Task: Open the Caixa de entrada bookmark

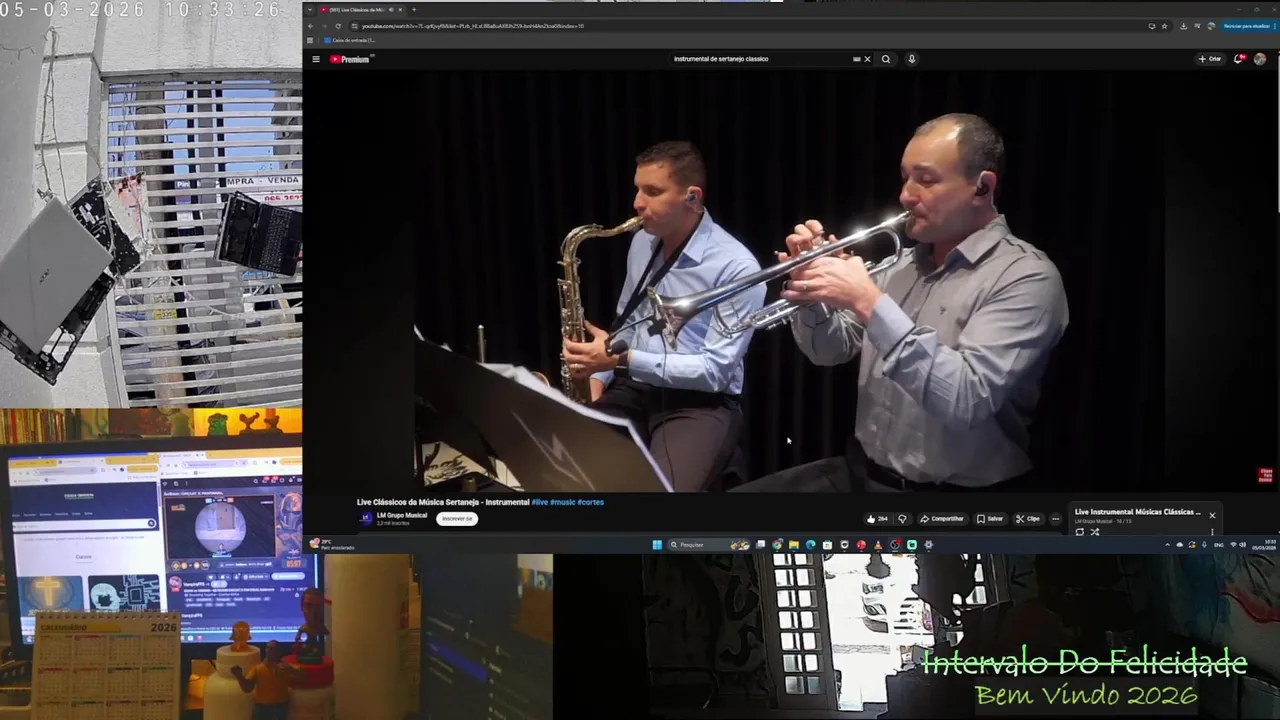Action: pos(349,40)
